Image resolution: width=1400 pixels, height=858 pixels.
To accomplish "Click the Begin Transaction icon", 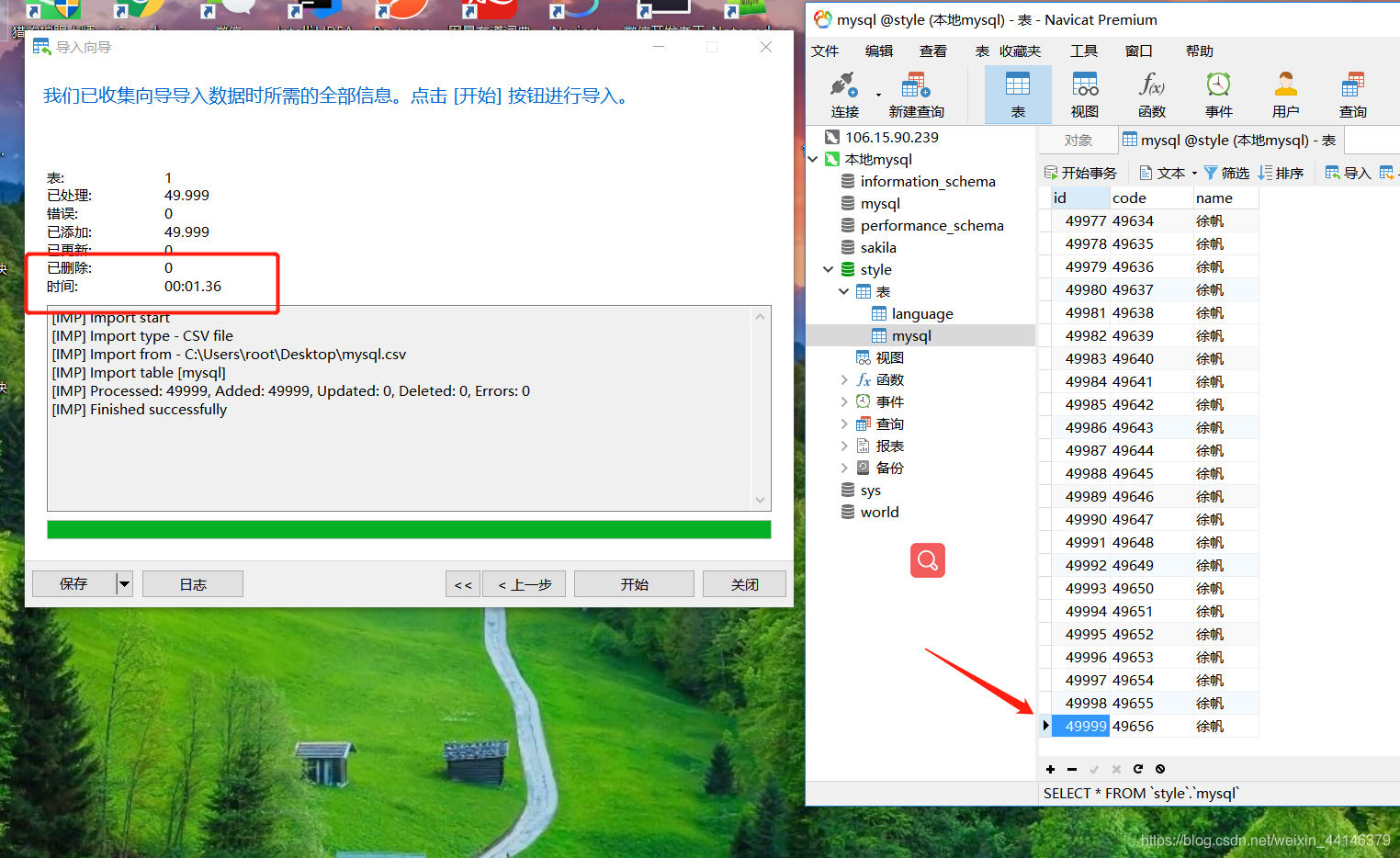I will (1081, 173).
